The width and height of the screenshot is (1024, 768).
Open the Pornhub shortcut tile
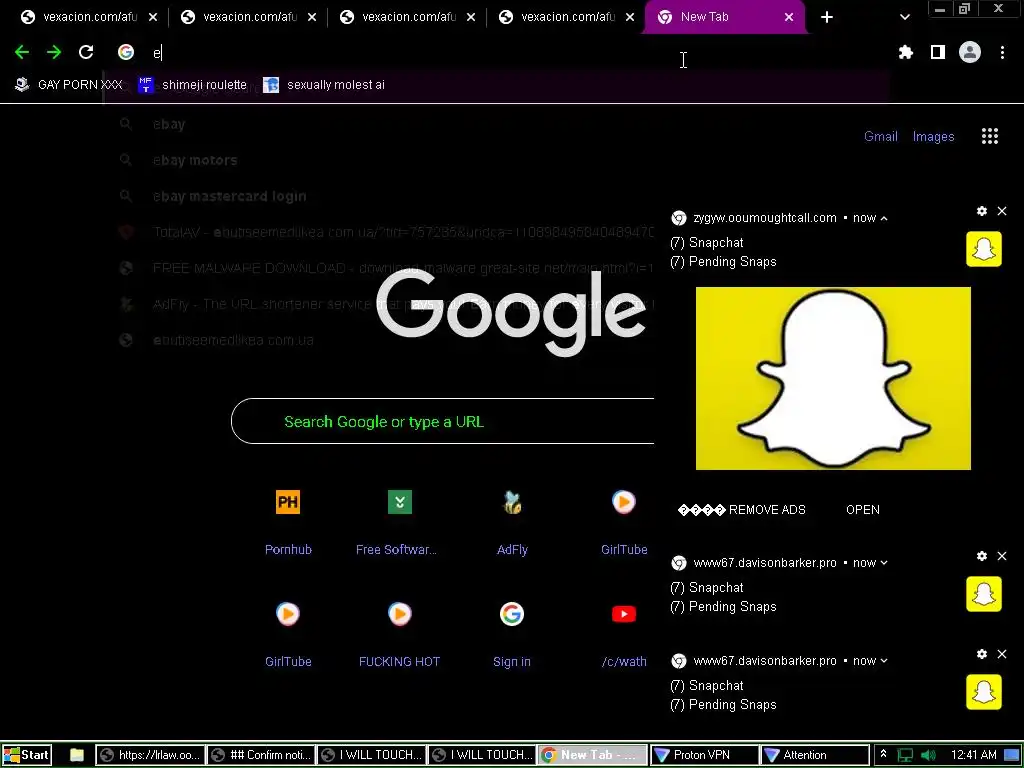click(288, 522)
